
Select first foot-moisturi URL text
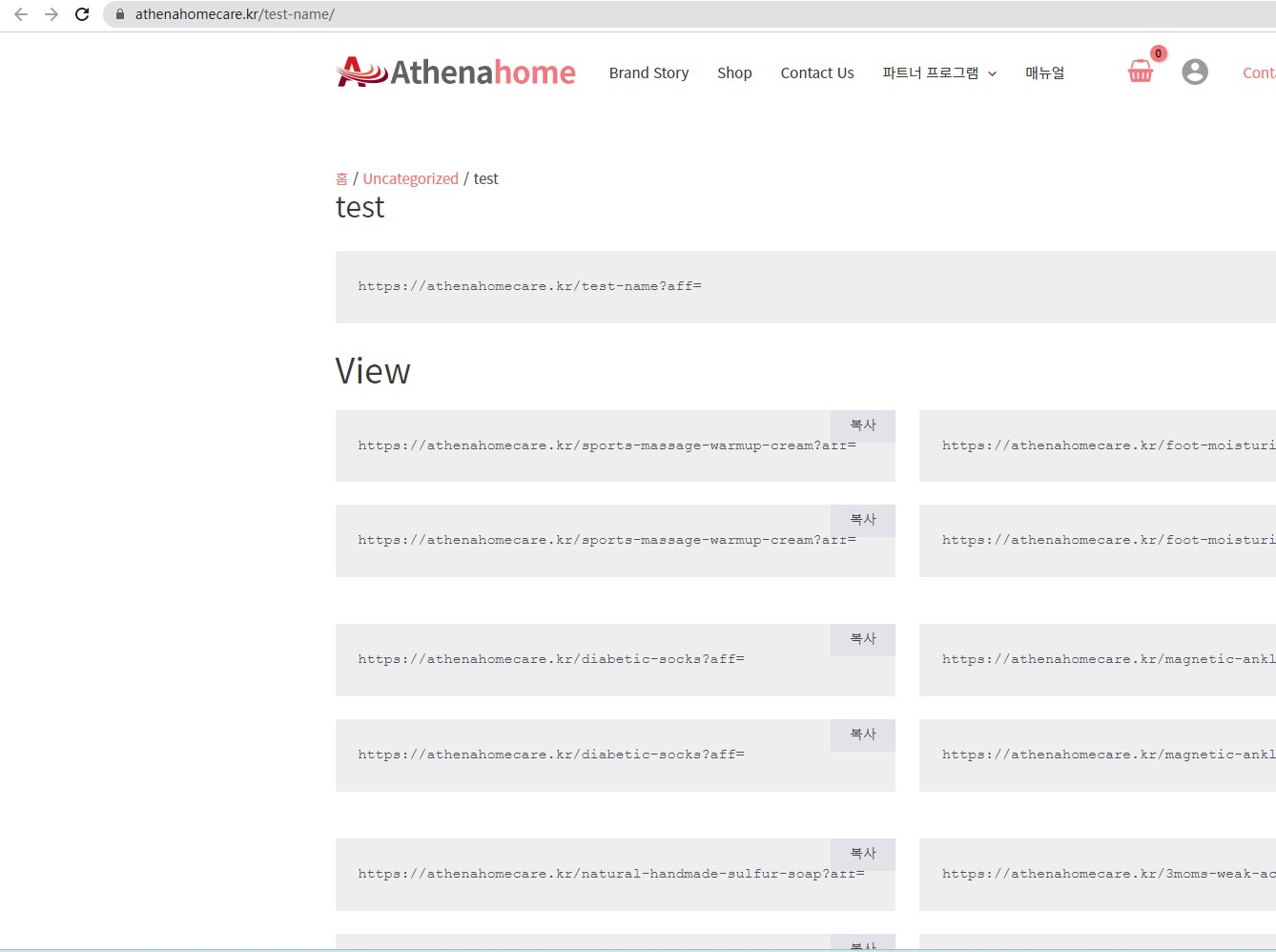(x=1108, y=445)
